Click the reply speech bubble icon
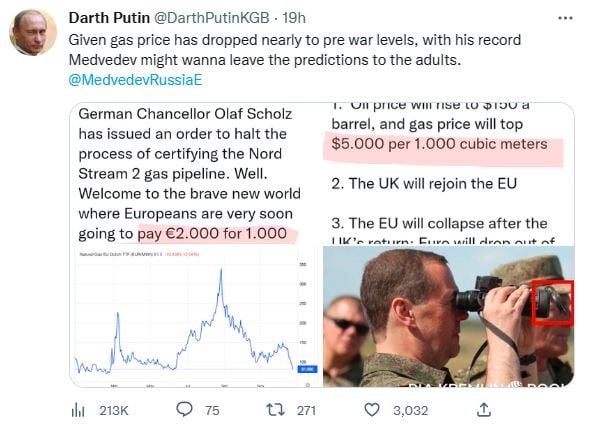 coord(184,410)
